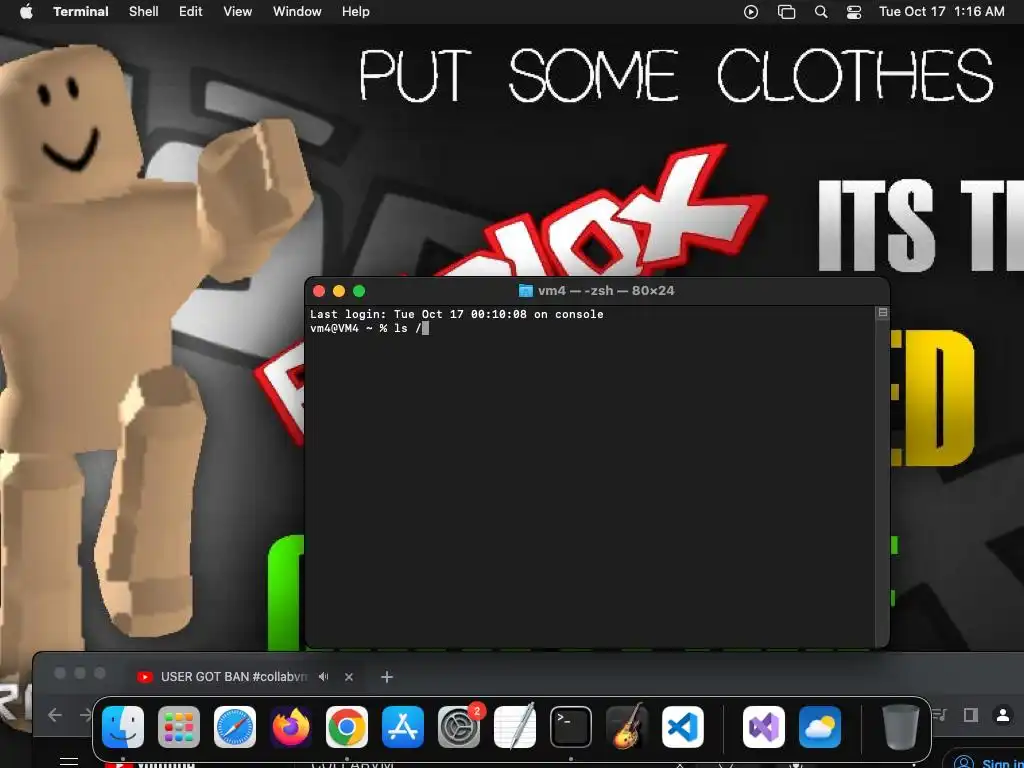
Task: Open Visual Studio Code from the Dock
Action: pos(683,727)
